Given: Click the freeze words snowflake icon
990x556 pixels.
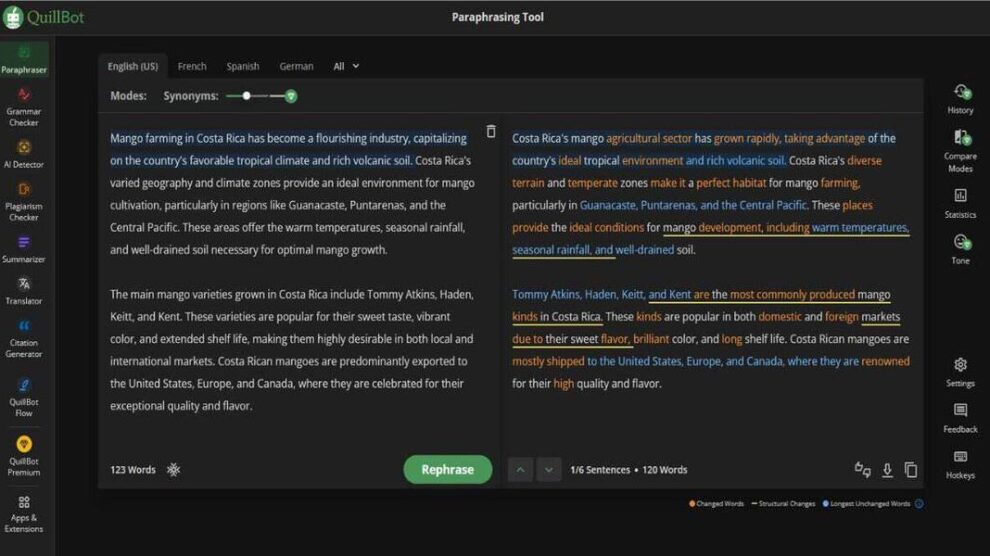Looking at the screenshot, I should pyautogui.click(x=173, y=470).
